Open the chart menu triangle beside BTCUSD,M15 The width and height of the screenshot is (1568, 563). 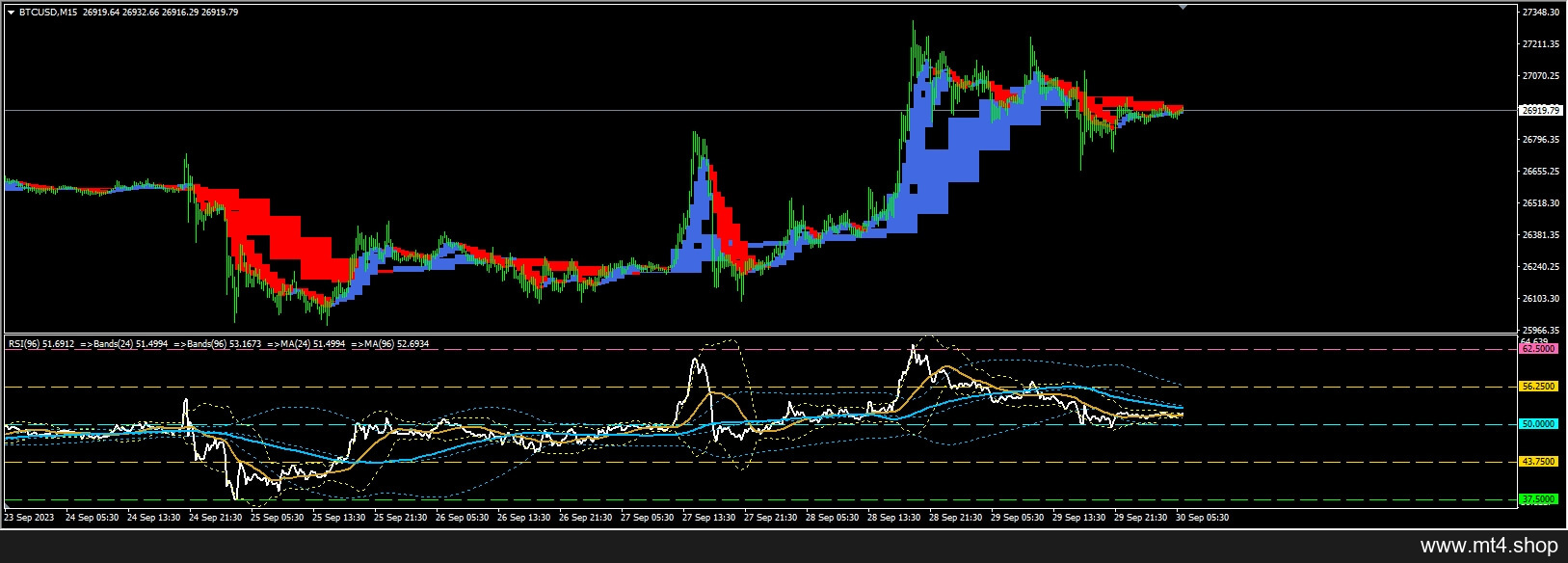pos(11,13)
